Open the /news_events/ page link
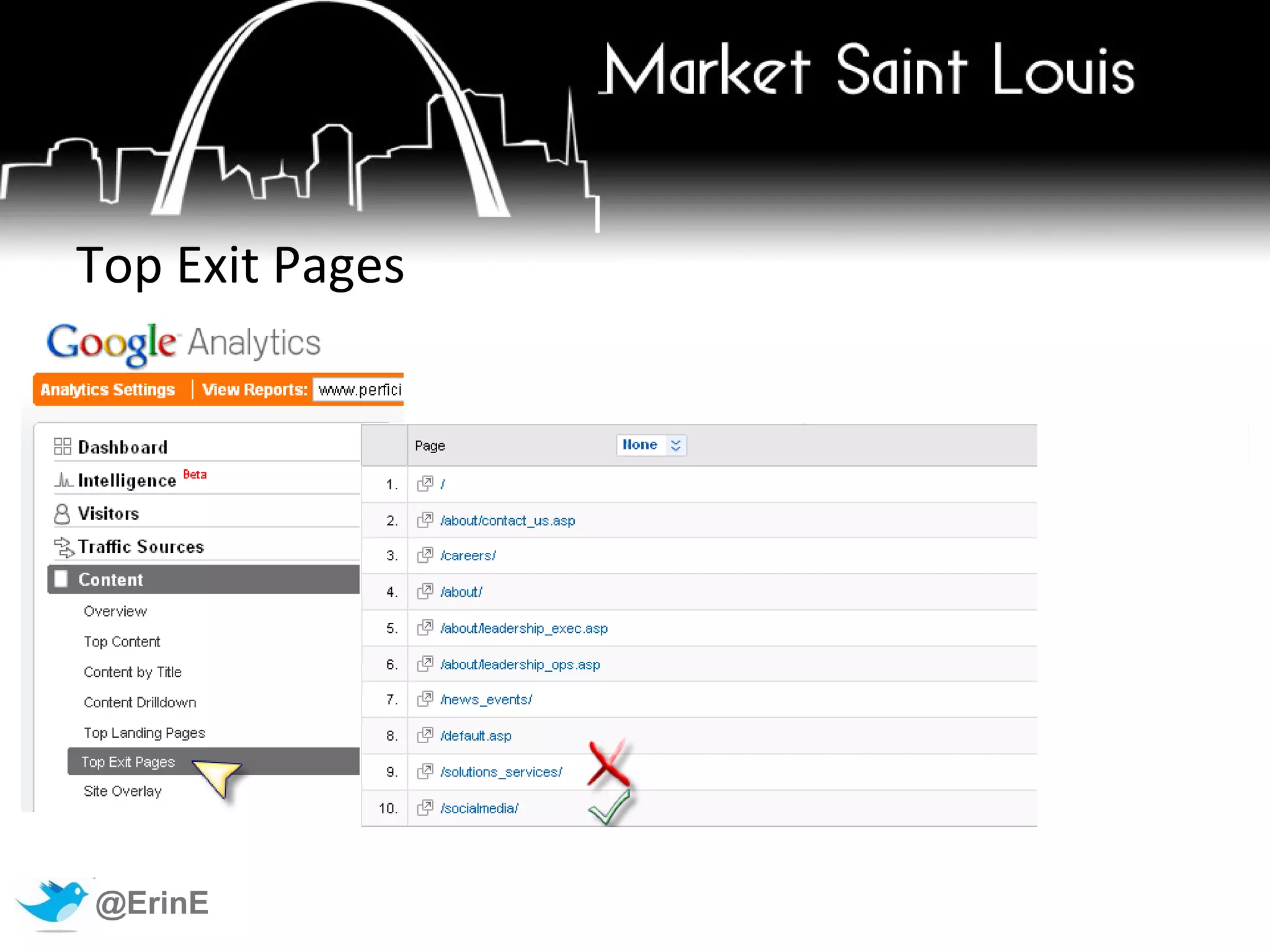The image size is (1270, 952). pos(486,700)
